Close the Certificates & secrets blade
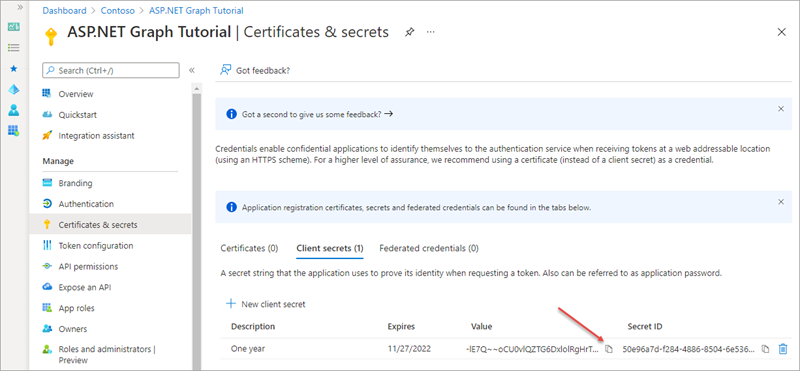 coord(781,32)
